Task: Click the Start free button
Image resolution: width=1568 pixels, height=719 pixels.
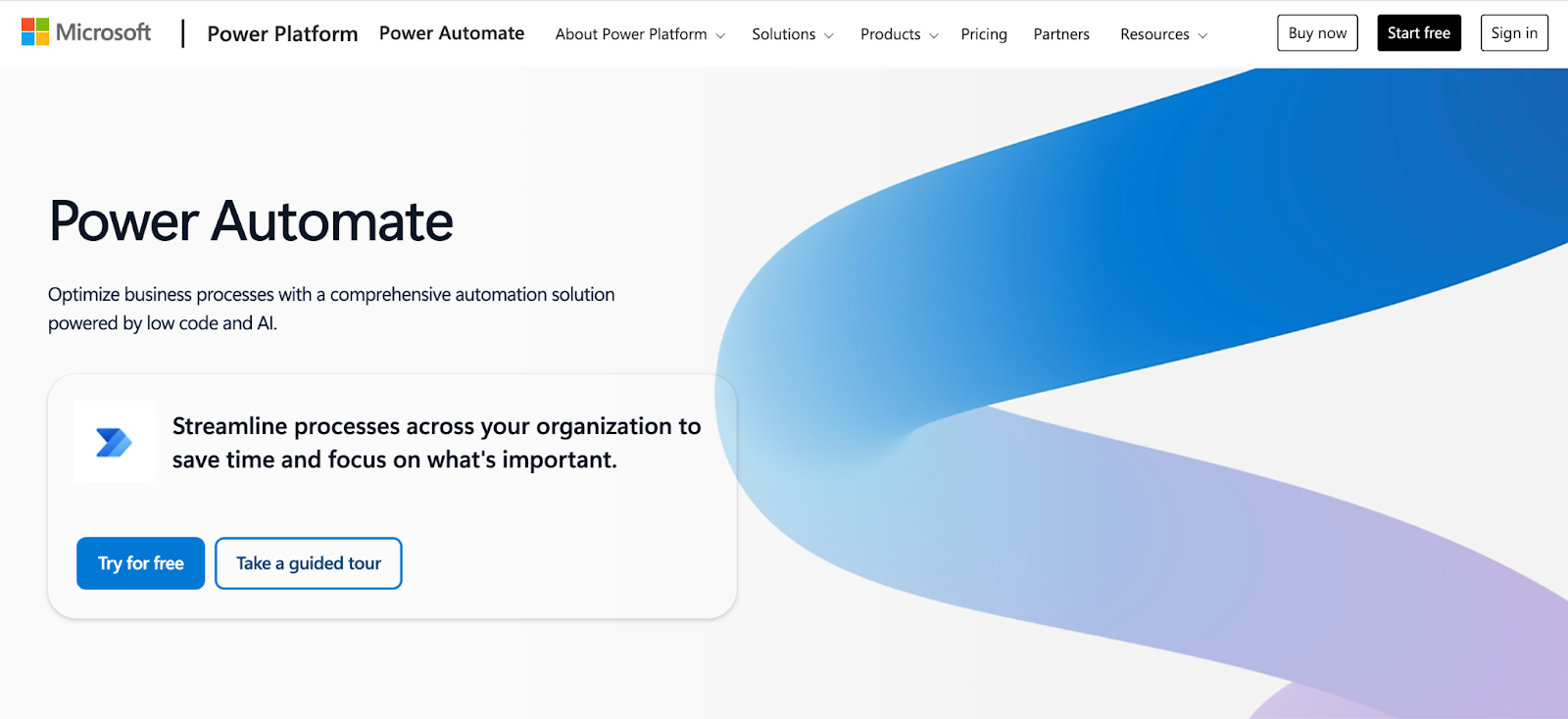Action: [1419, 33]
